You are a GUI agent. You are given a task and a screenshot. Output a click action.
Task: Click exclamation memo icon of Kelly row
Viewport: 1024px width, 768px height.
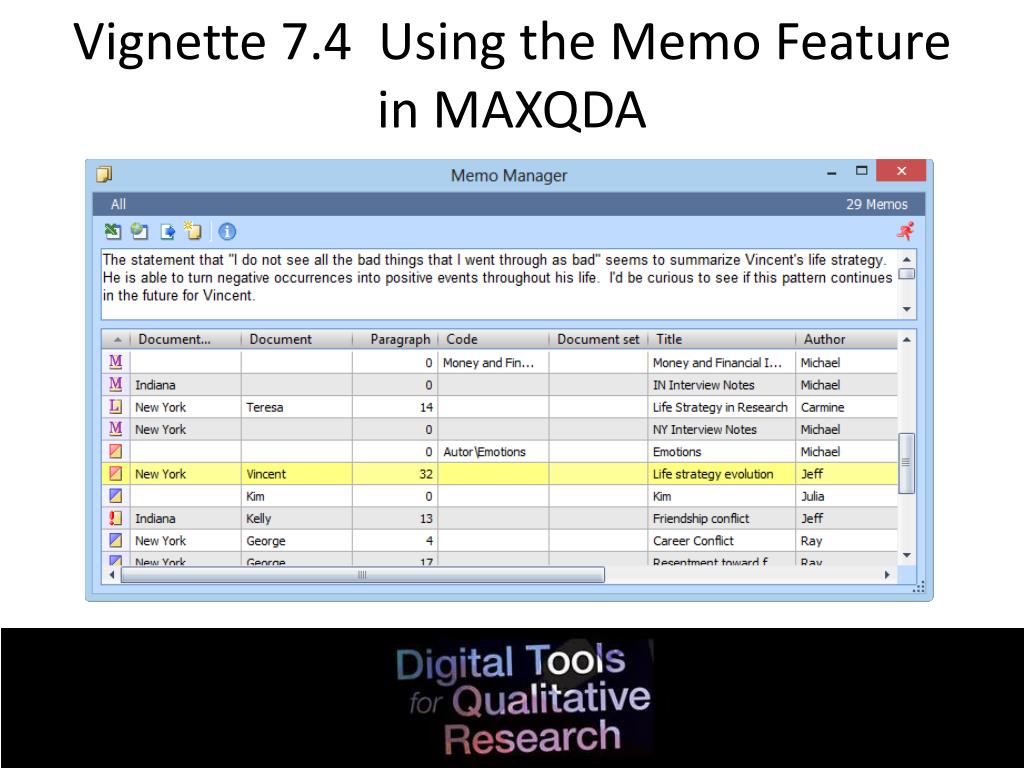point(116,518)
